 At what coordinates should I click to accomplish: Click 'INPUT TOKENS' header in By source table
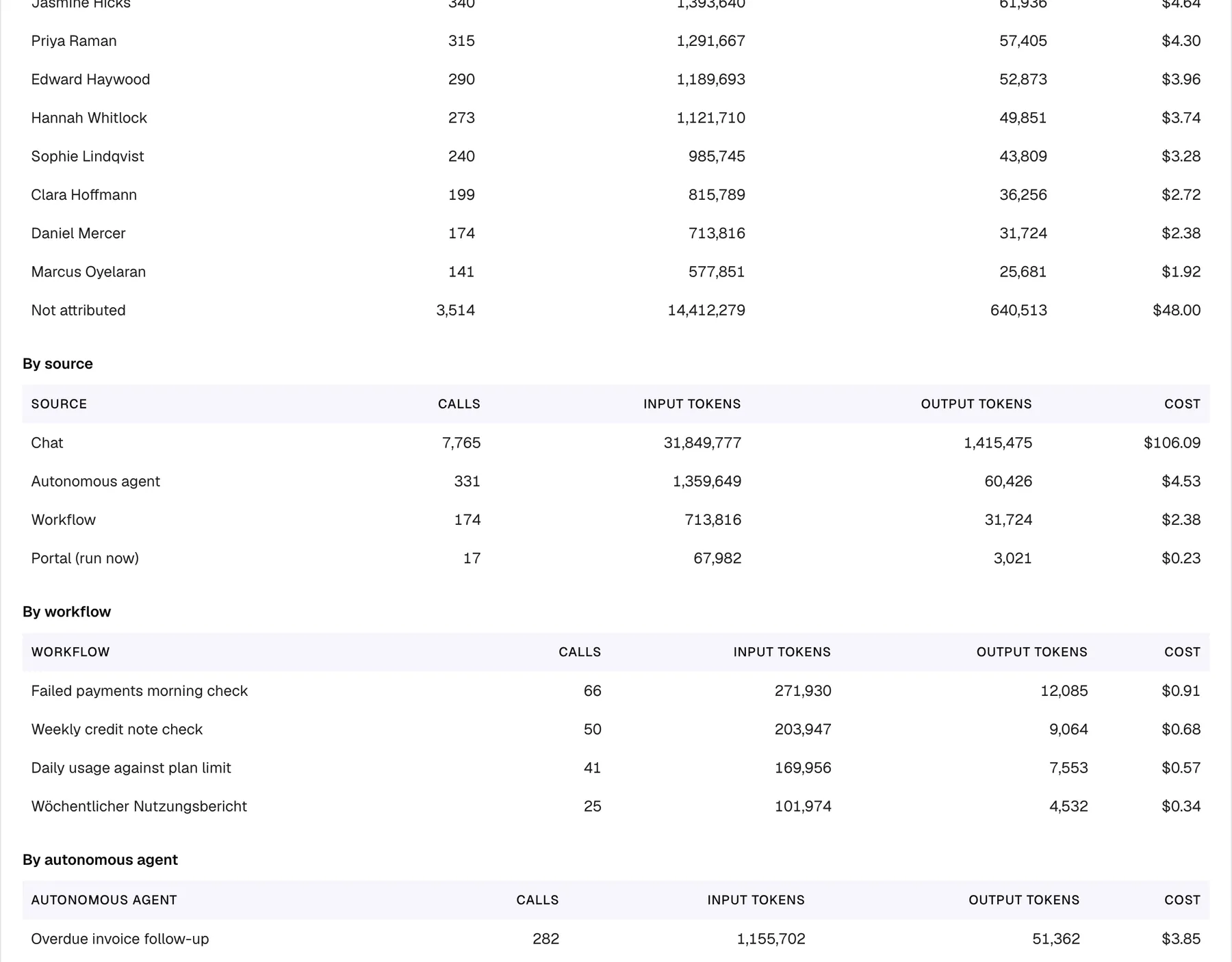[x=692, y=404]
